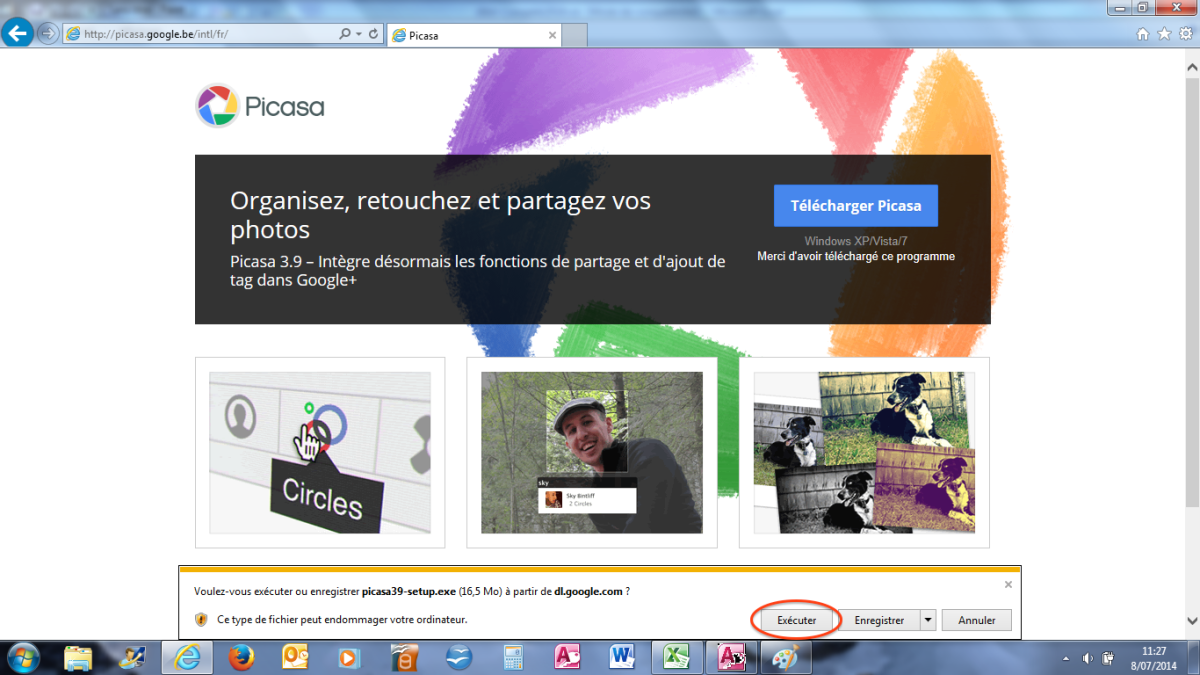Show hidden system tray icons arrow
This screenshot has height=675, width=1200.
click(x=1066, y=658)
